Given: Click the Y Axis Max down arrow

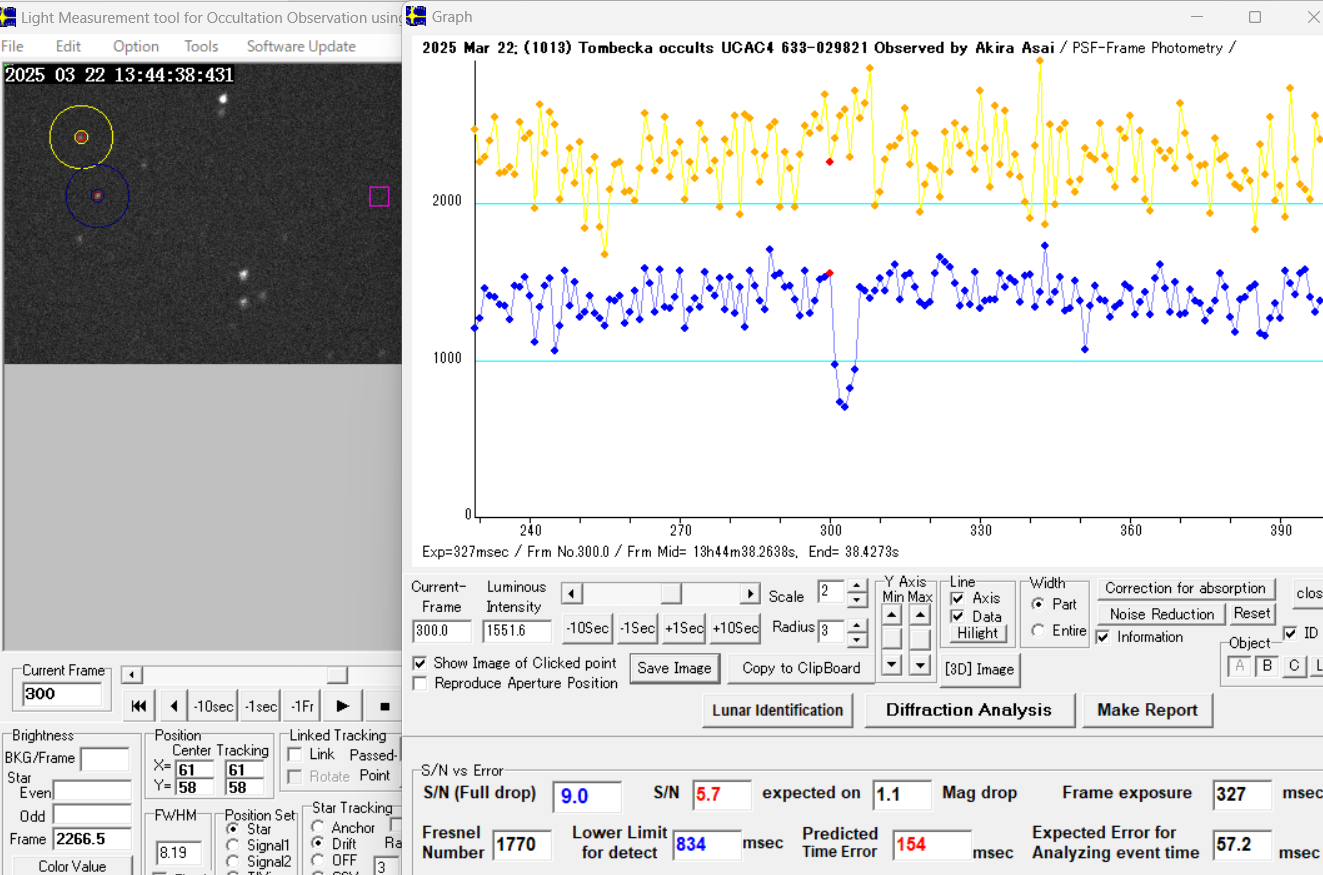Looking at the screenshot, I should (920, 664).
